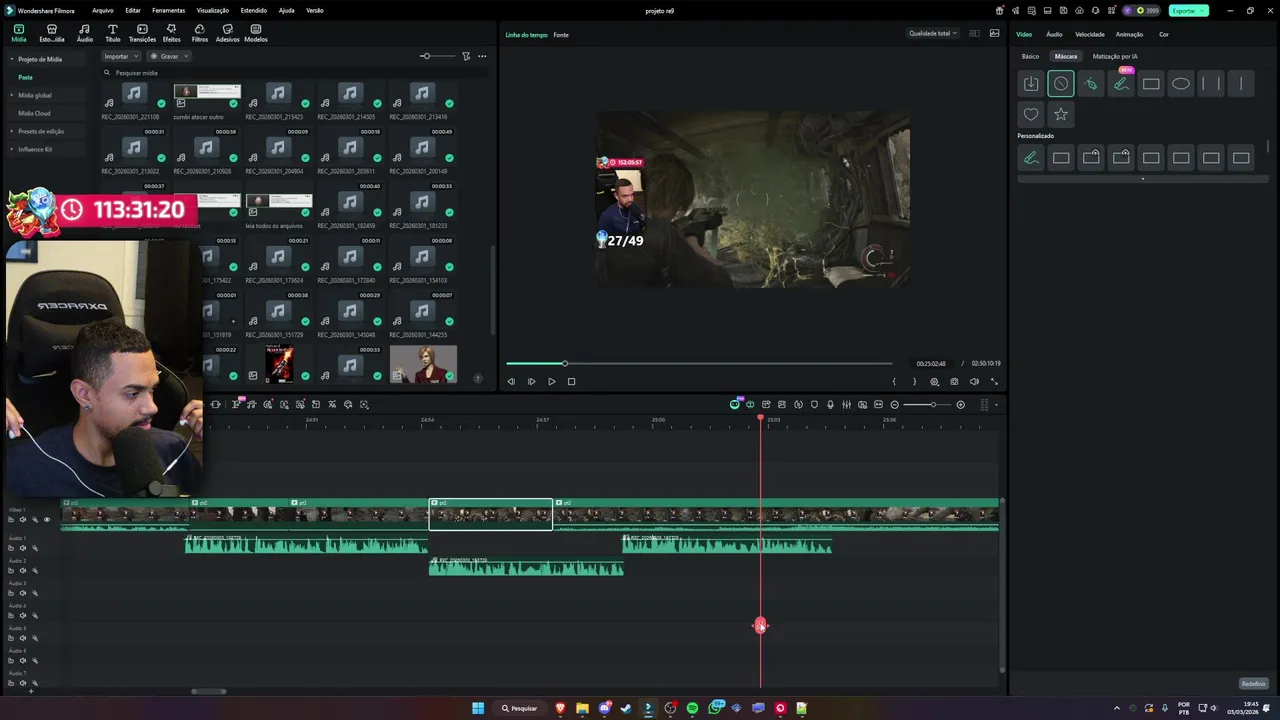Open the Adesivos library tab
Image resolution: width=1280 pixels, height=720 pixels.
tap(227, 33)
